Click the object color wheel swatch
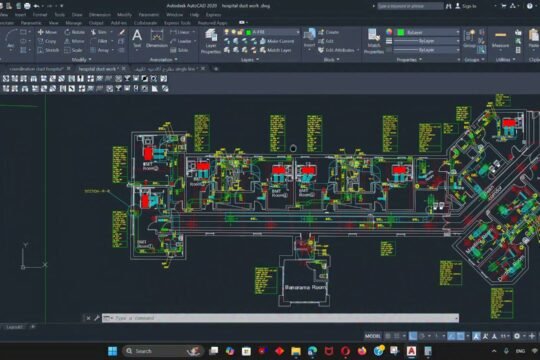The width and height of the screenshot is (540, 360). (x=389, y=32)
